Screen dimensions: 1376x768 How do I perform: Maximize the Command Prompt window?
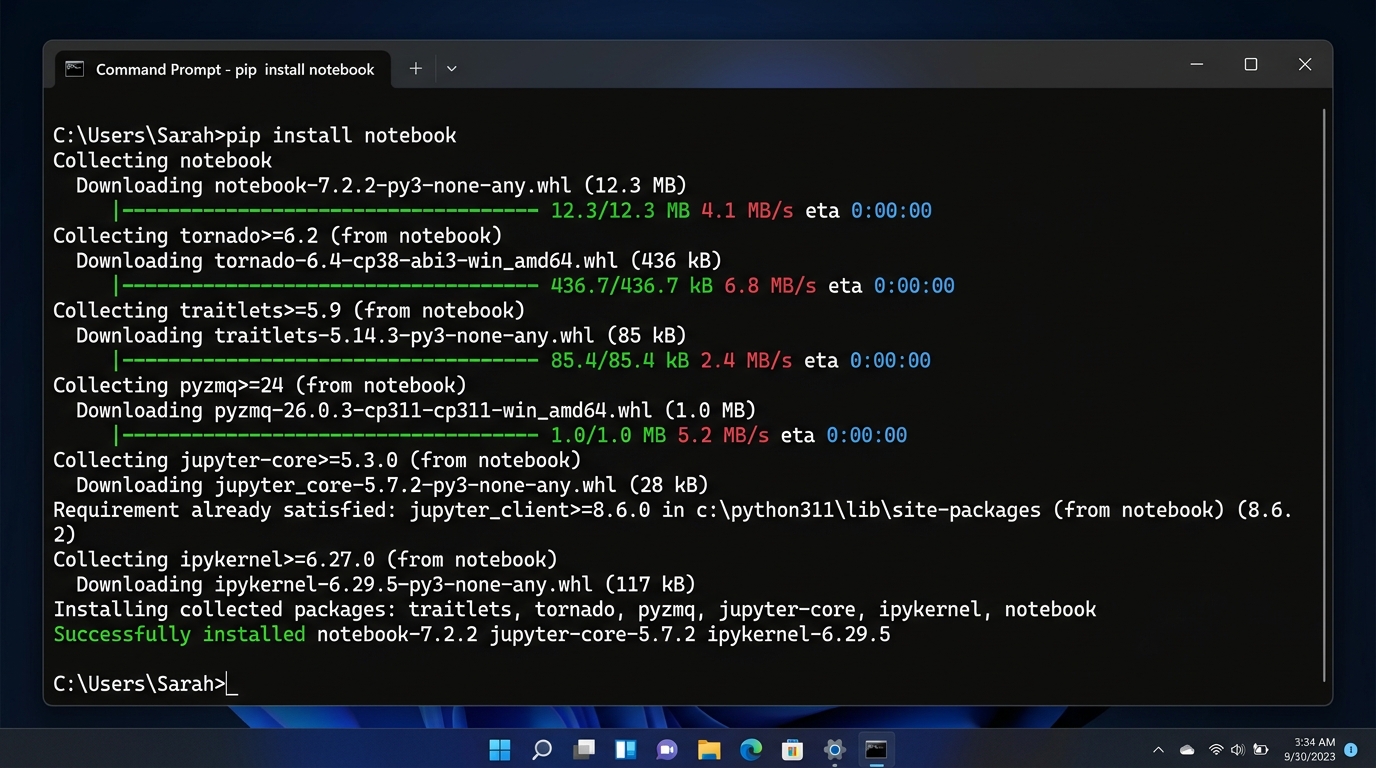[x=1250, y=65]
